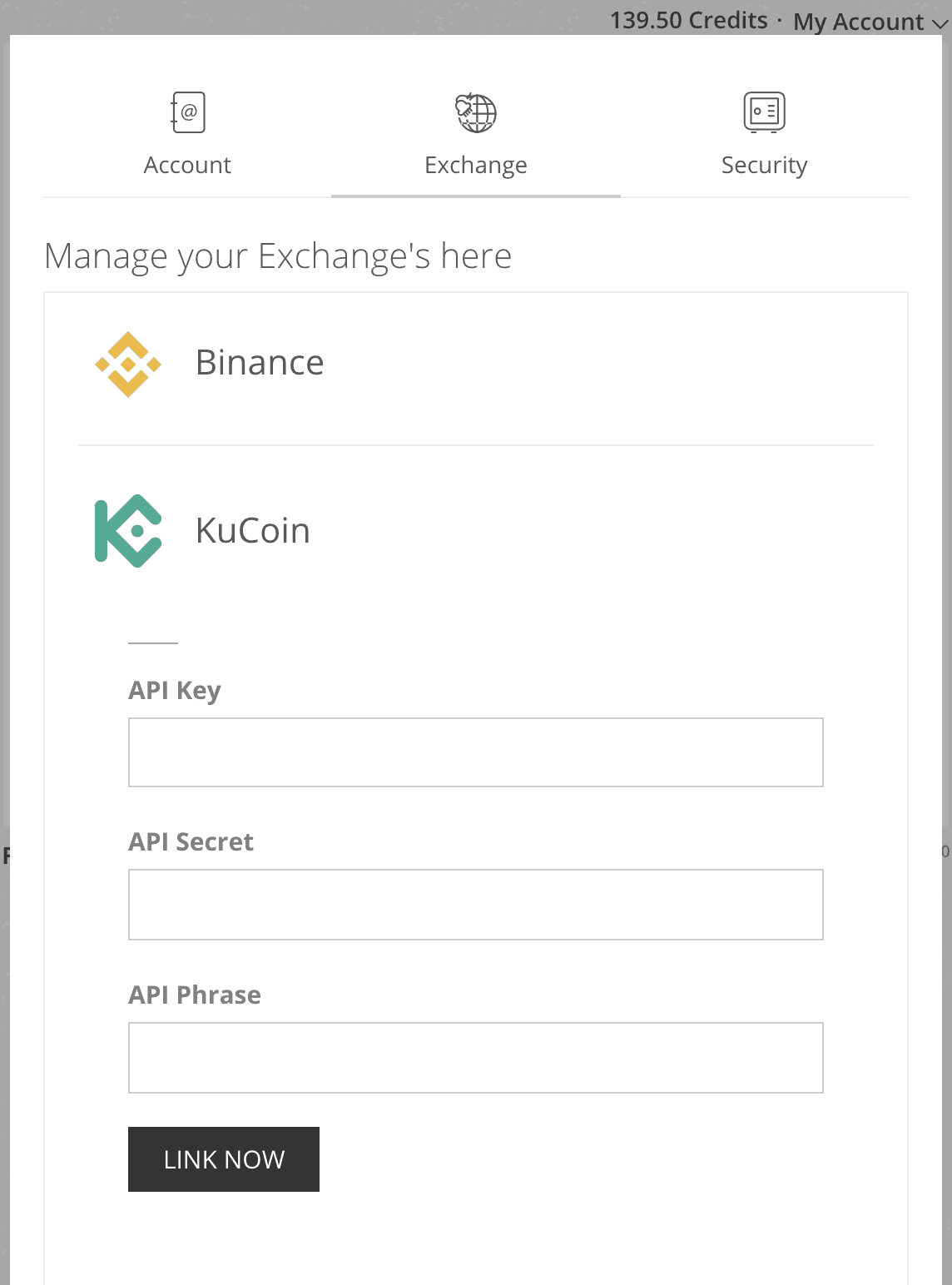Image resolution: width=952 pixels, height=1285 pixels.
Task: Click the chevron next to My Account
Action: coord(940,24)
